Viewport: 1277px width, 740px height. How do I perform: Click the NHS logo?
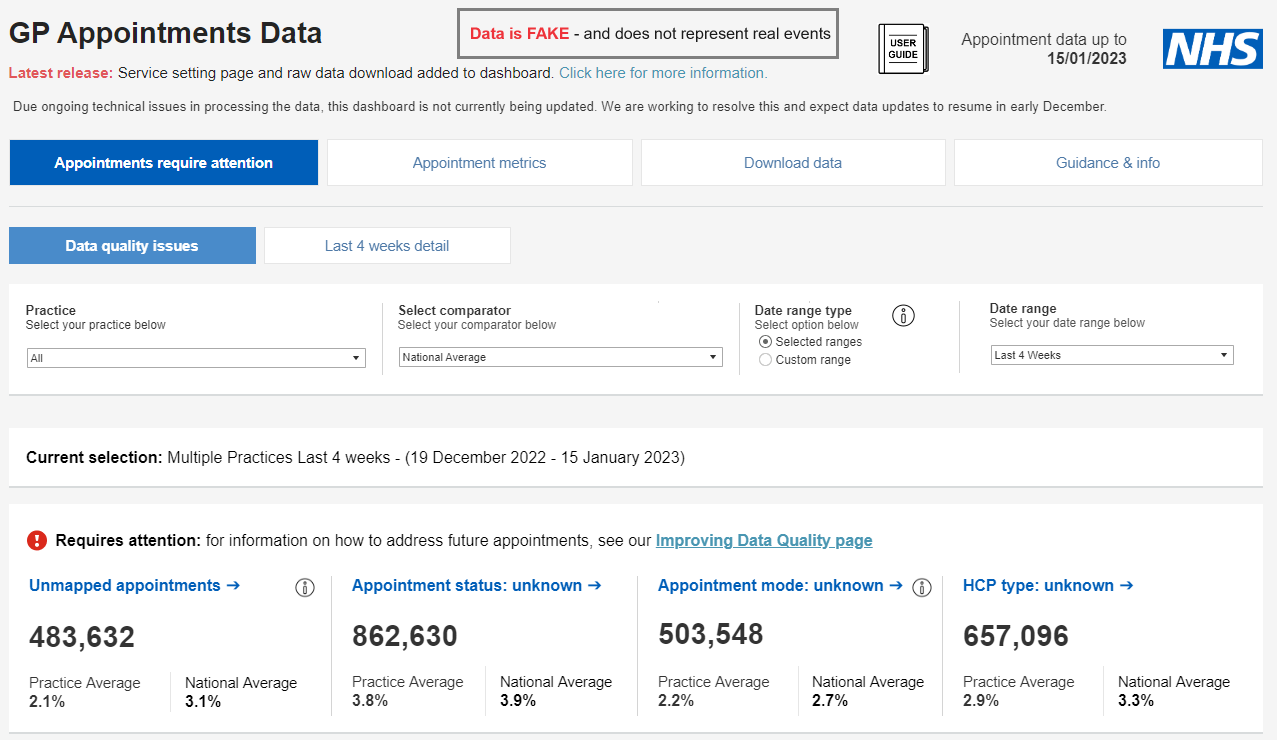(1212, 48)
